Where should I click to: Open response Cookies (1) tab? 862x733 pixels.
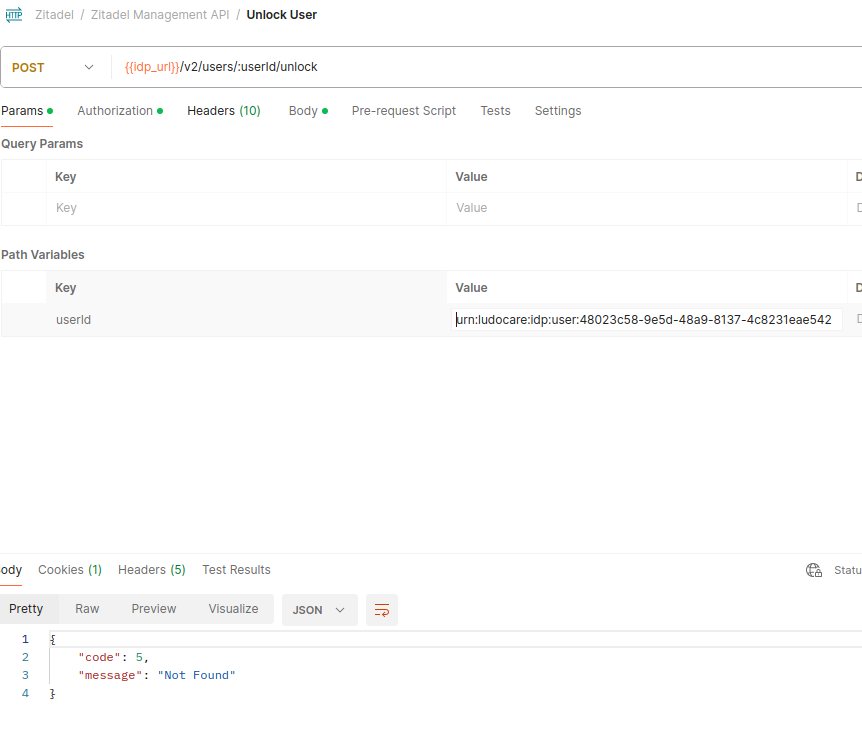(x=70, y=570)
